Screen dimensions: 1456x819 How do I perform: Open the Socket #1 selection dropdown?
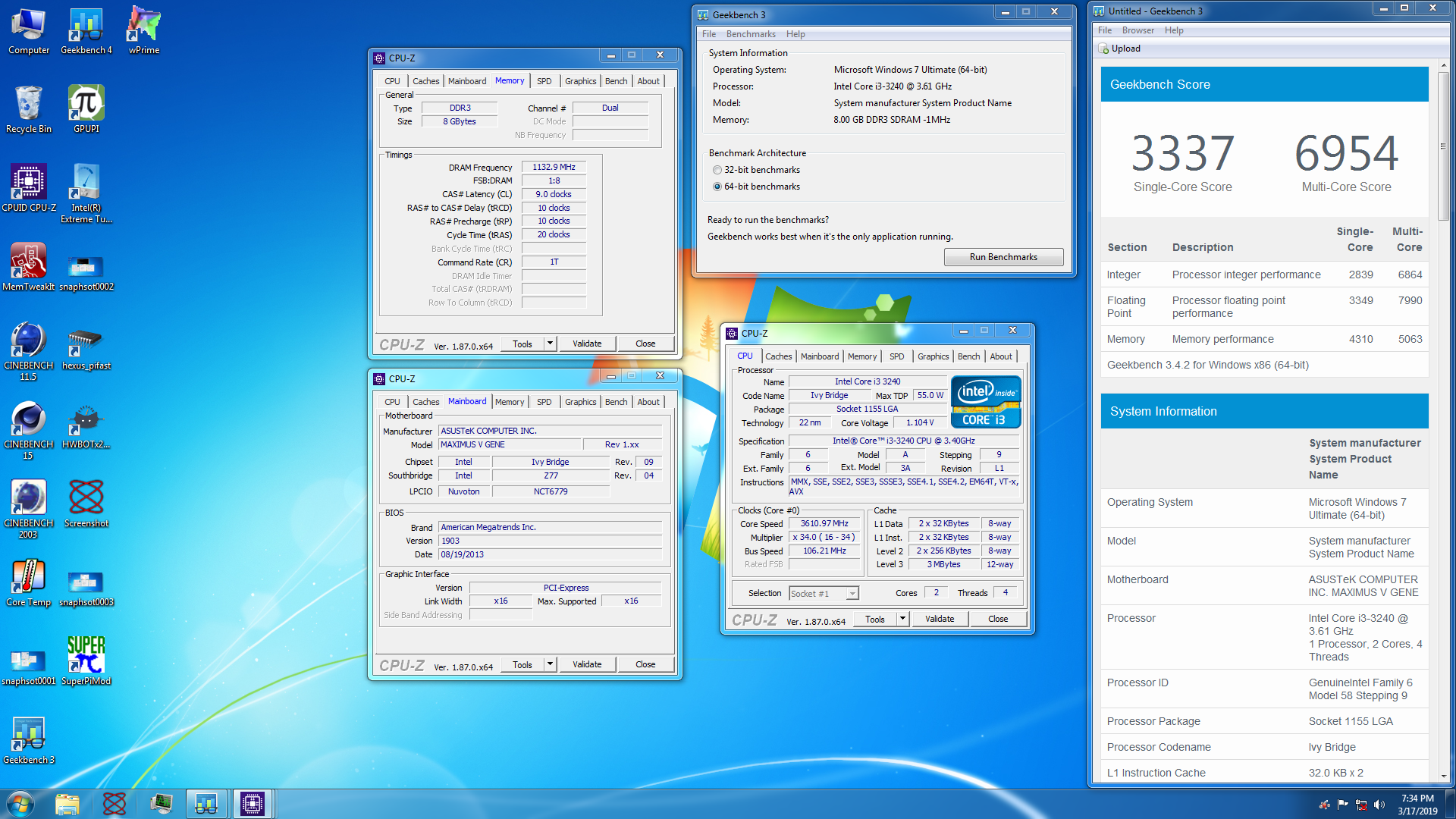point(824,593)
